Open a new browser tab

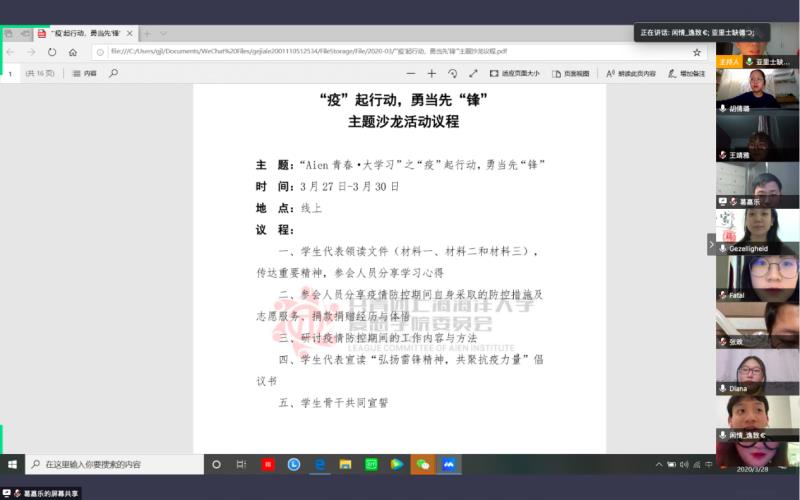(147, 33)
